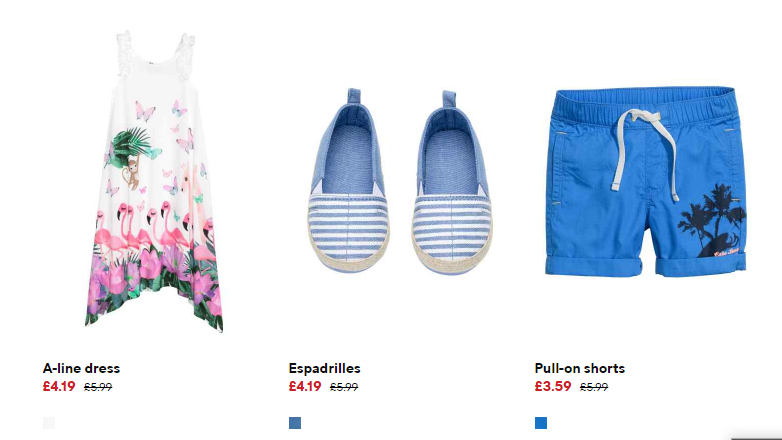Click the A-line dress sale price £4.19
Image resolution: width=782 pixels, height=440 pixels.
tap(59, 387)
